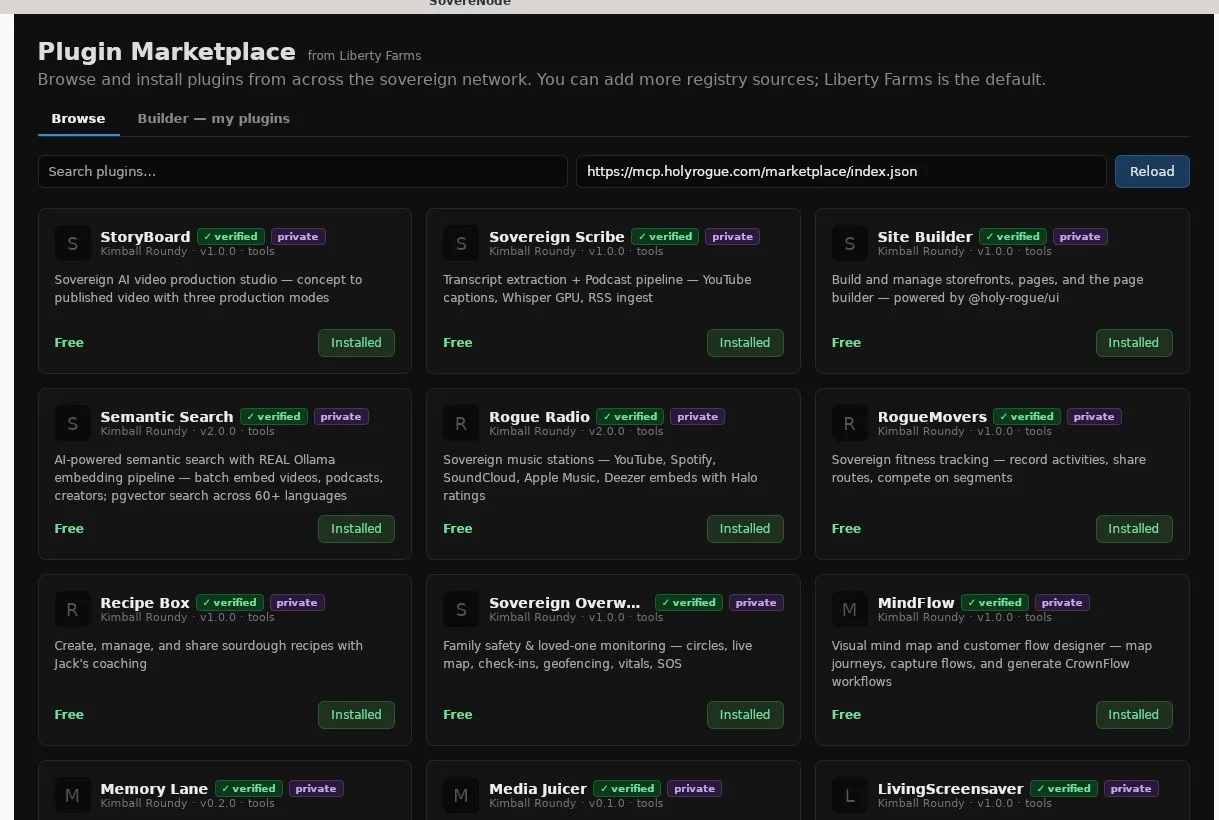Click the LivingScreensaver plugin letter icon
1219x820 pixels.
850,795
